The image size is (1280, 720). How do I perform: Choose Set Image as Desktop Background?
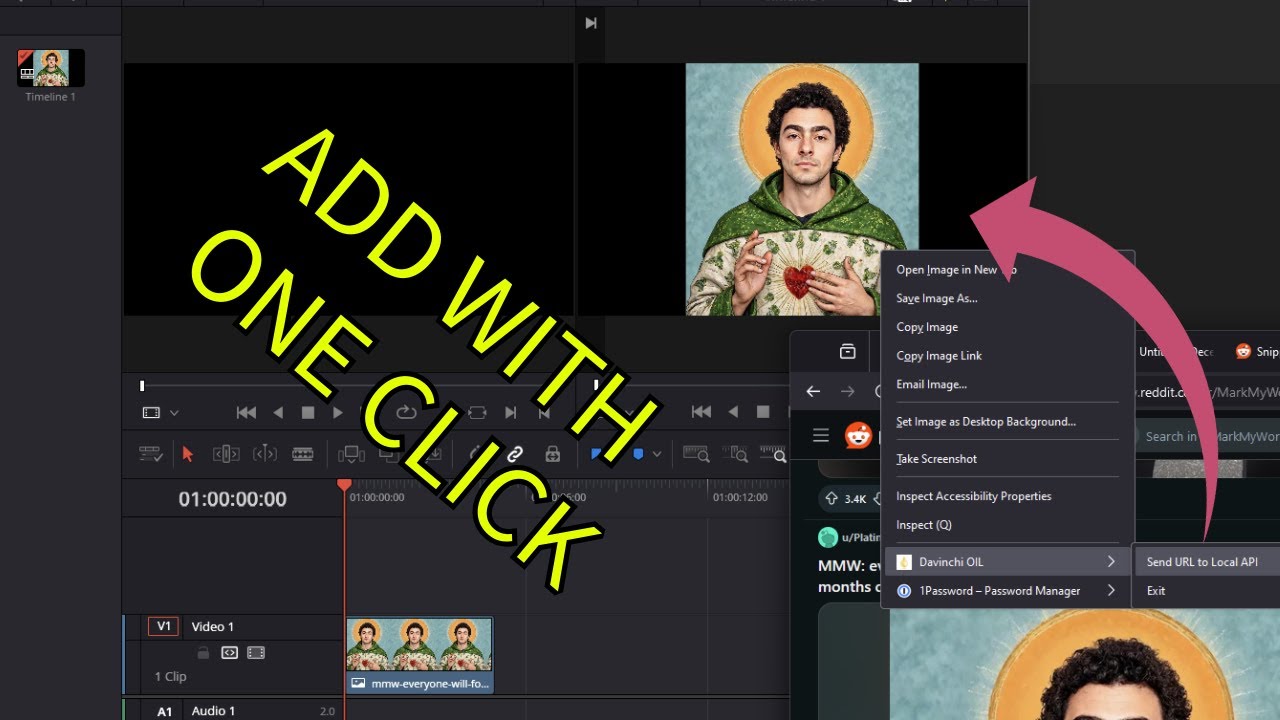(x=1008, y=422)
